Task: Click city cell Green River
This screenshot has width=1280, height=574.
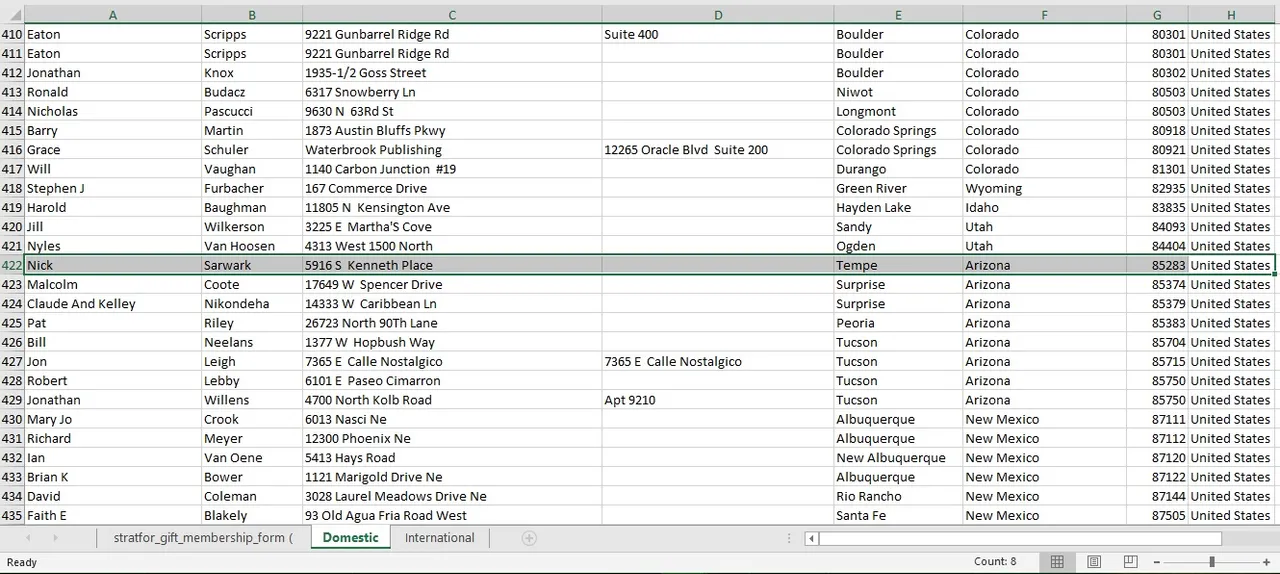Action: point(898,188)
